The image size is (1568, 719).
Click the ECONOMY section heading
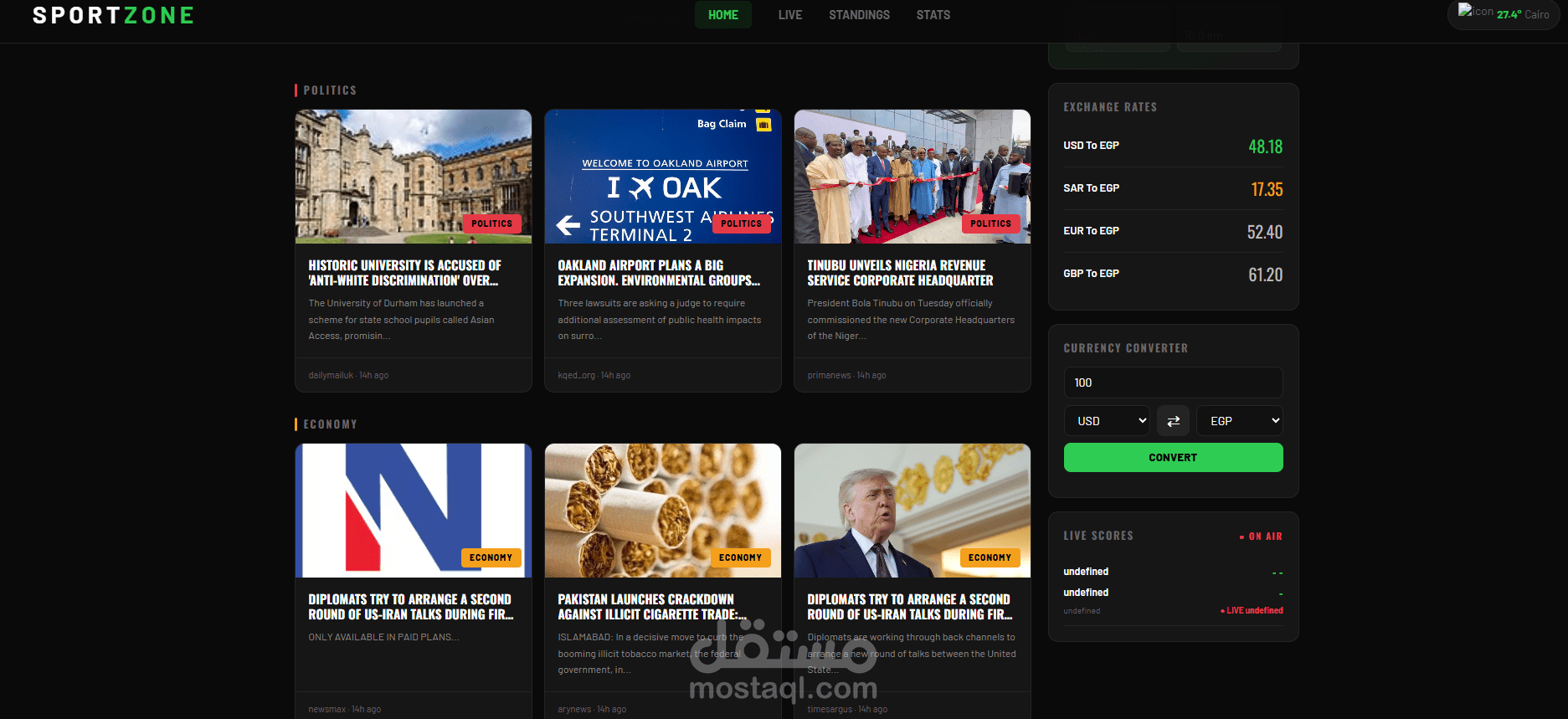tap(330, 424)
